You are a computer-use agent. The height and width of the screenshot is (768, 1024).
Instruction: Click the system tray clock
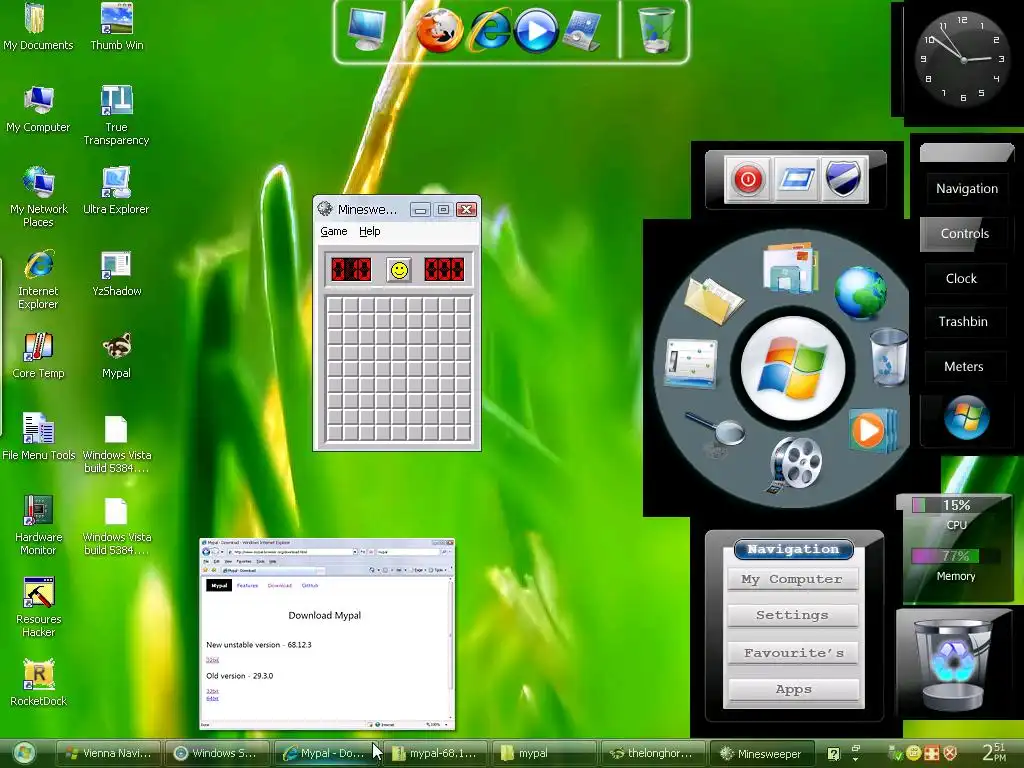tap(994, 752)
